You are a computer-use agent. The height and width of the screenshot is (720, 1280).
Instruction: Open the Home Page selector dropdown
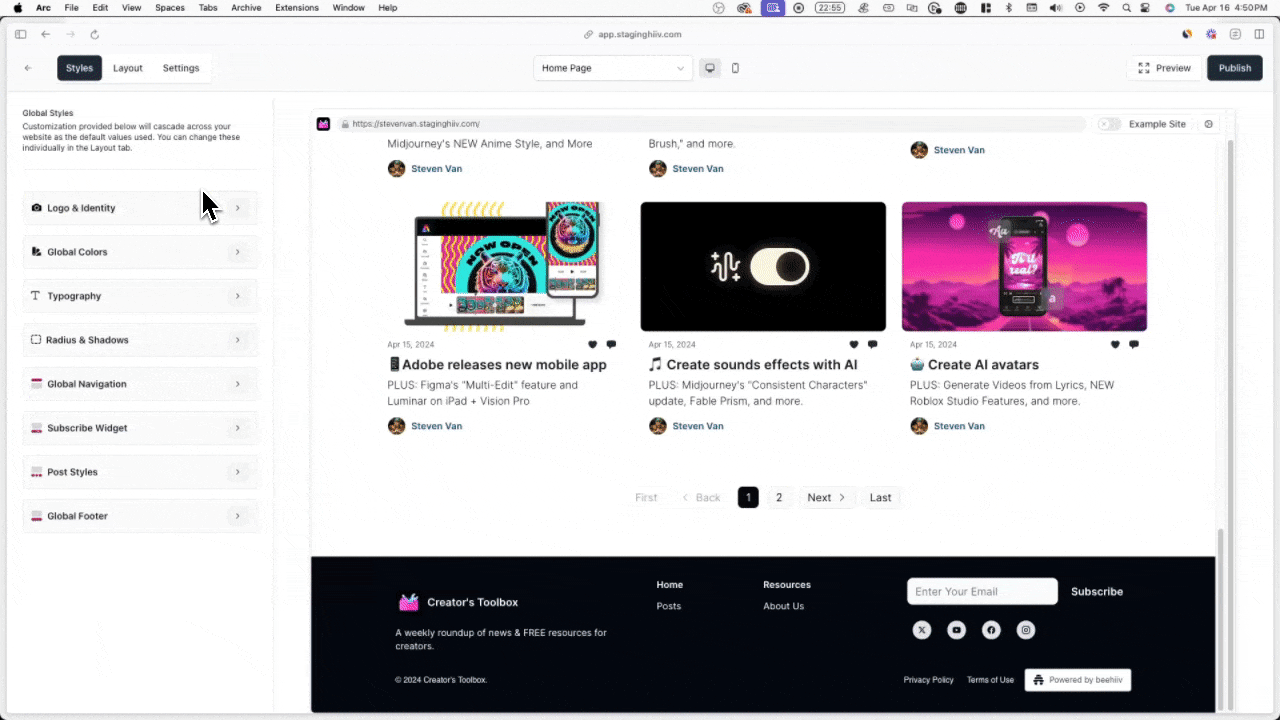click(x=613, y=68)
